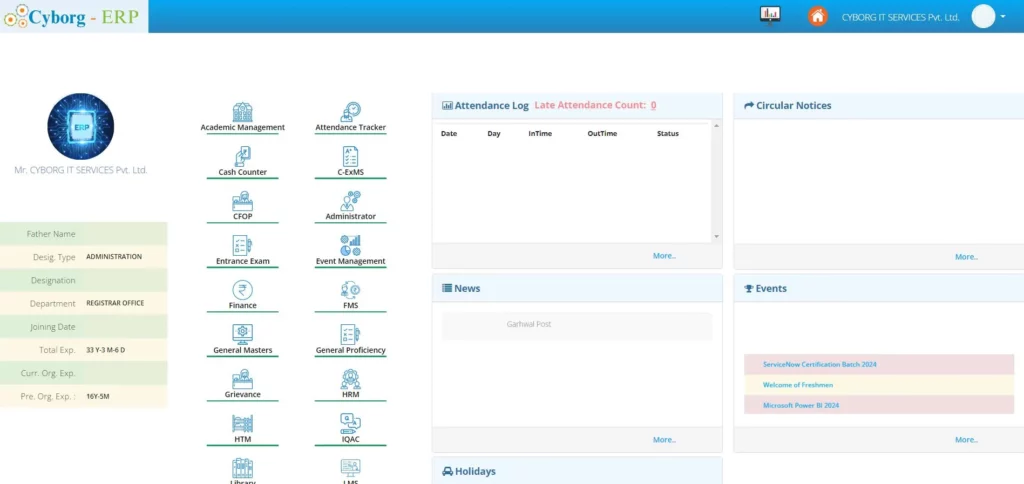1024x484 pixels.
Task: Open ServiceNow Certification Batch 2024 event
Action: pyautogui.click(x=819, y=365)
